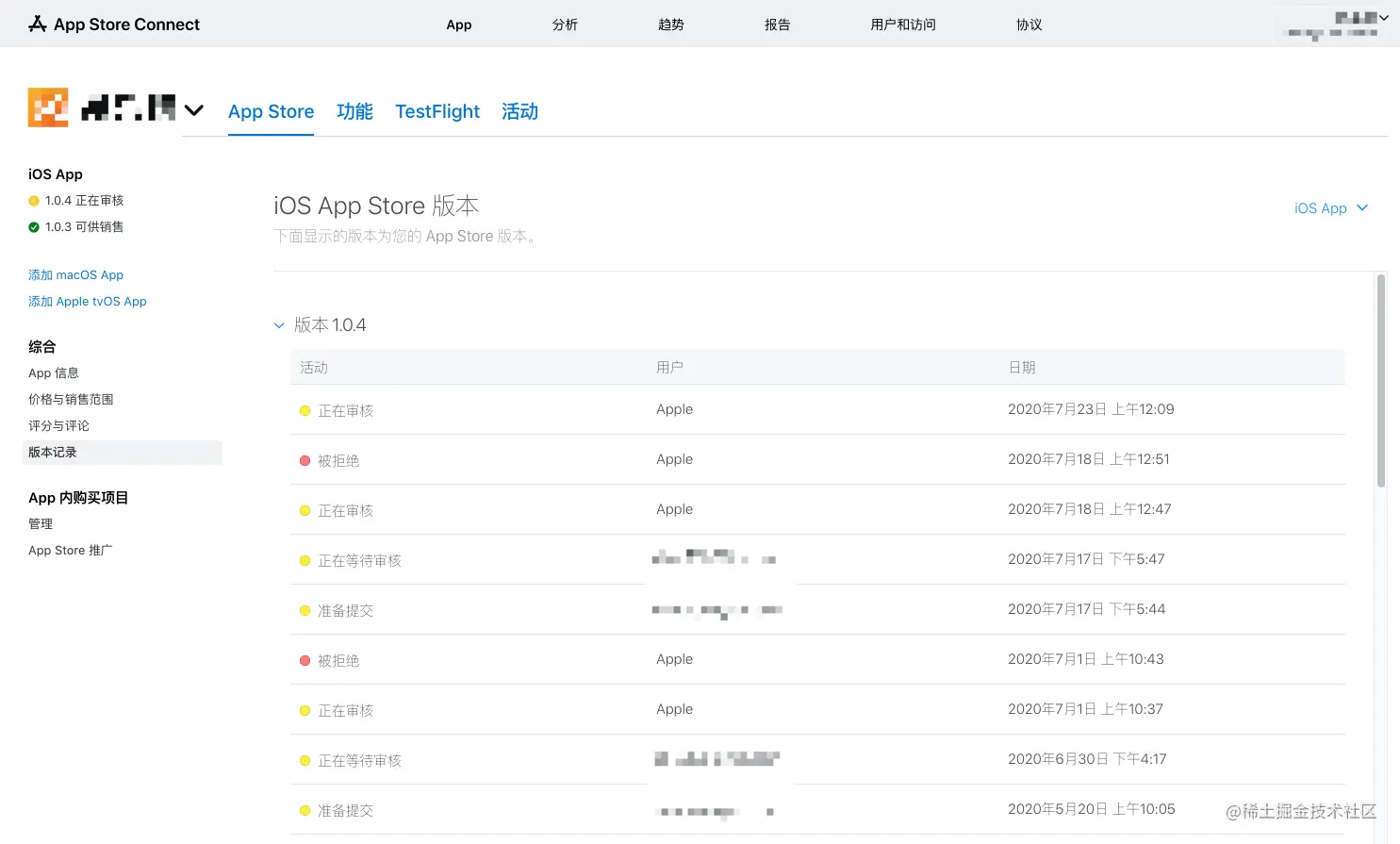The image size is (1400, 844).
Task: Click yellow dot in May 20 准备提交 row
Action: point(305,811)
